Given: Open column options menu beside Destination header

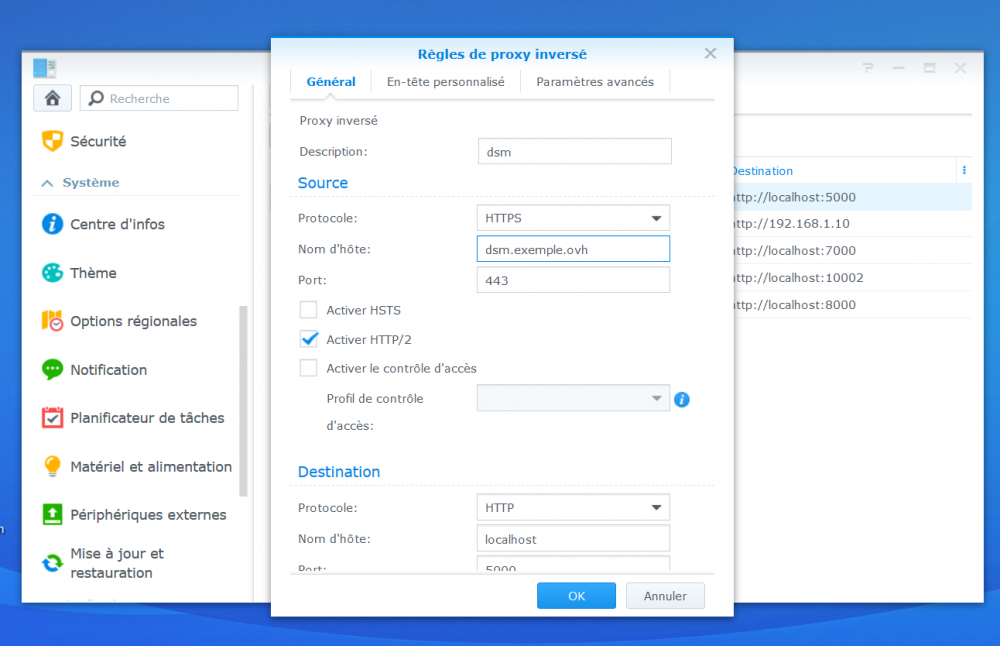Looking at the screenshot, I should click(x=964, y=170).
